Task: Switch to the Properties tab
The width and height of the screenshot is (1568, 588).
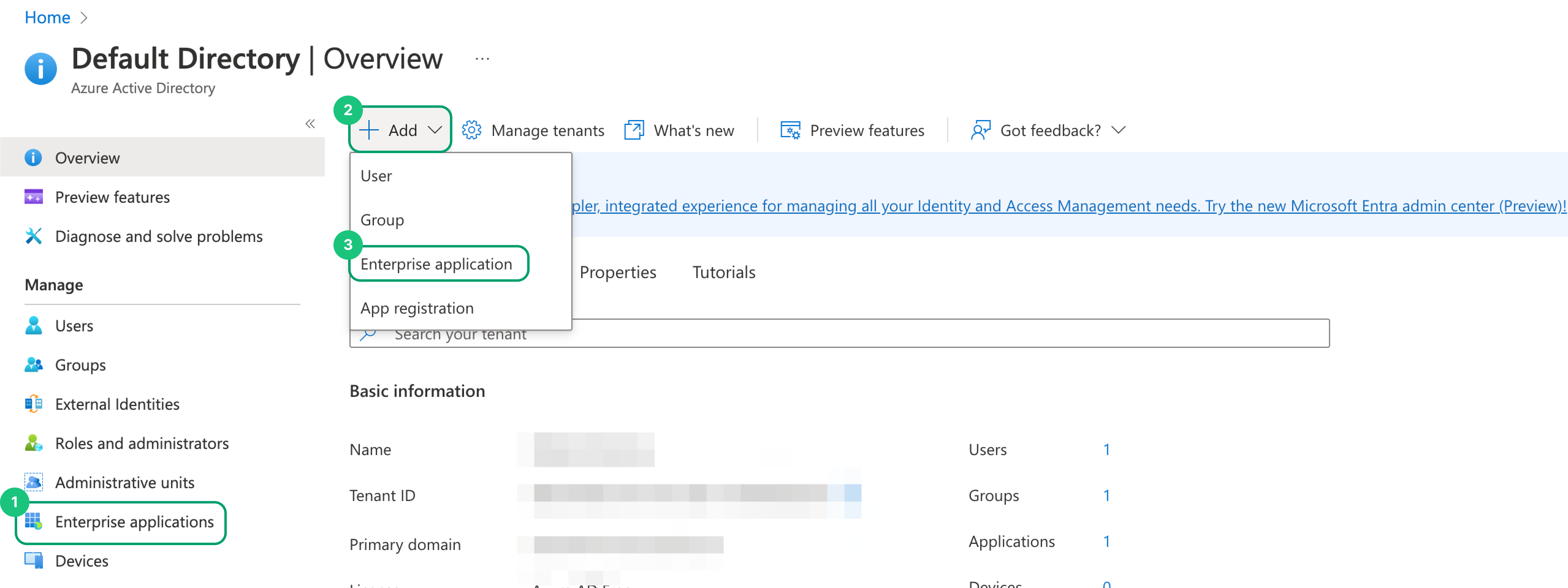Action: click(618, 272)
